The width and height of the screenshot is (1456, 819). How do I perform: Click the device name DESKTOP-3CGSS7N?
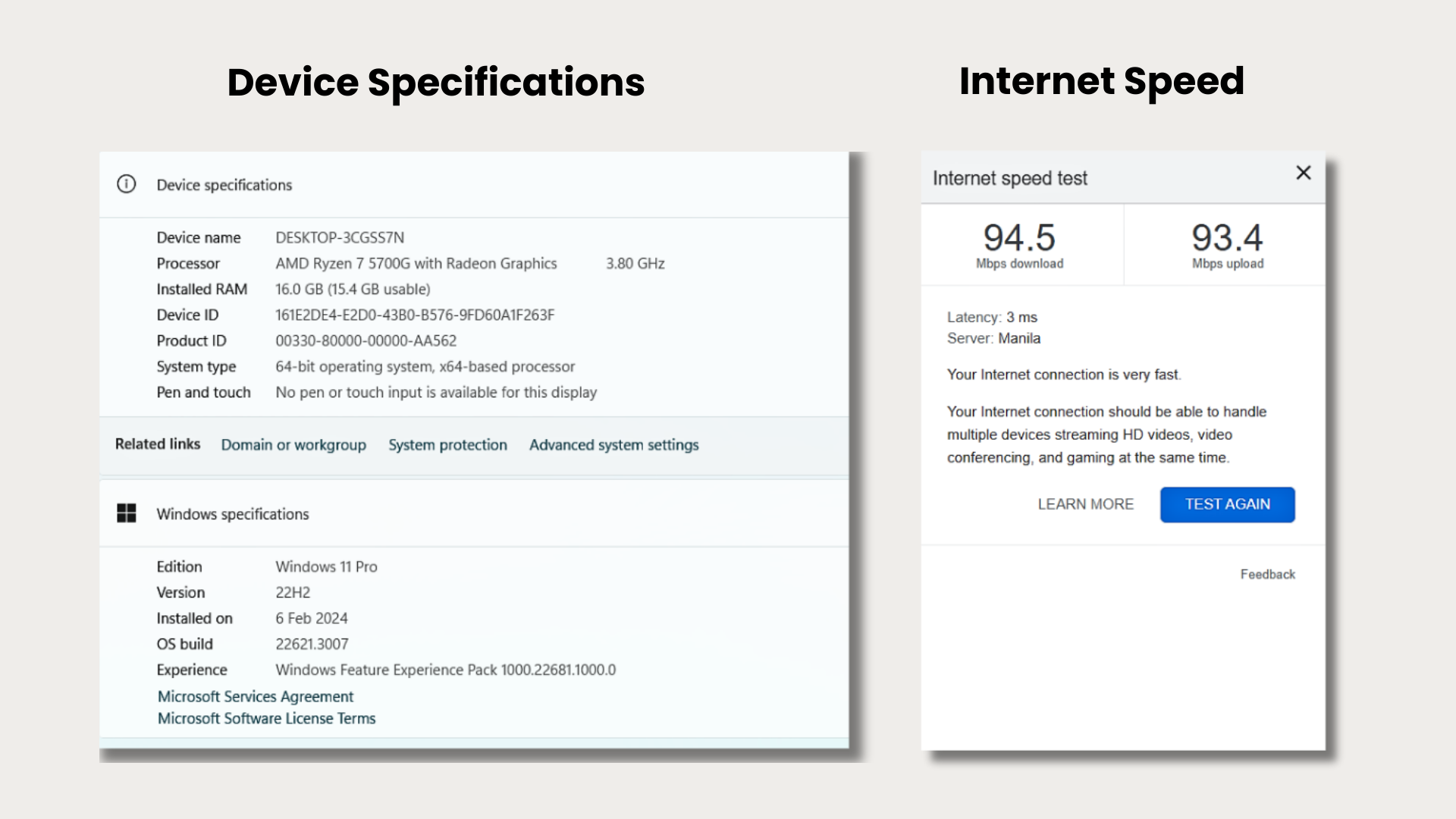(x=340, y=237)
